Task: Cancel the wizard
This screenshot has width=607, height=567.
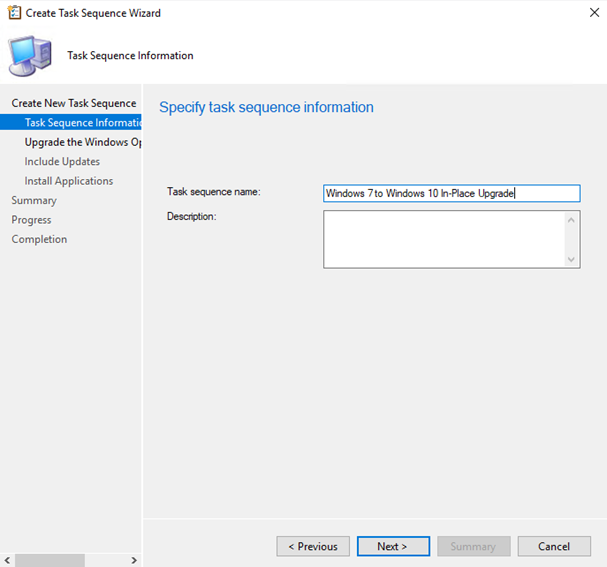Action: [554, 546]
